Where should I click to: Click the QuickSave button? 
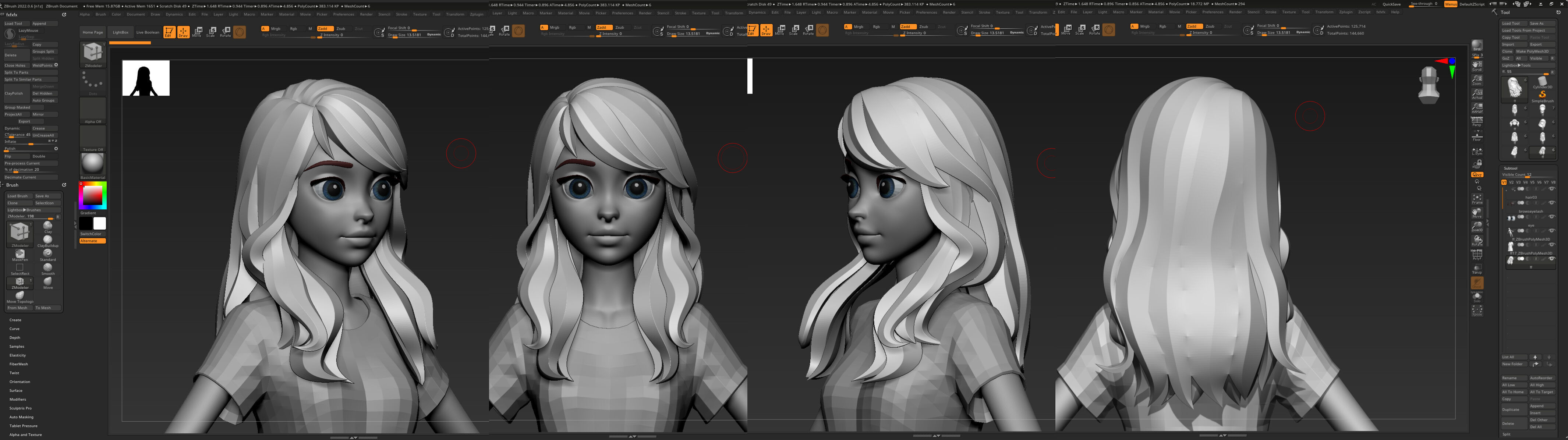tap(1391, 4)
